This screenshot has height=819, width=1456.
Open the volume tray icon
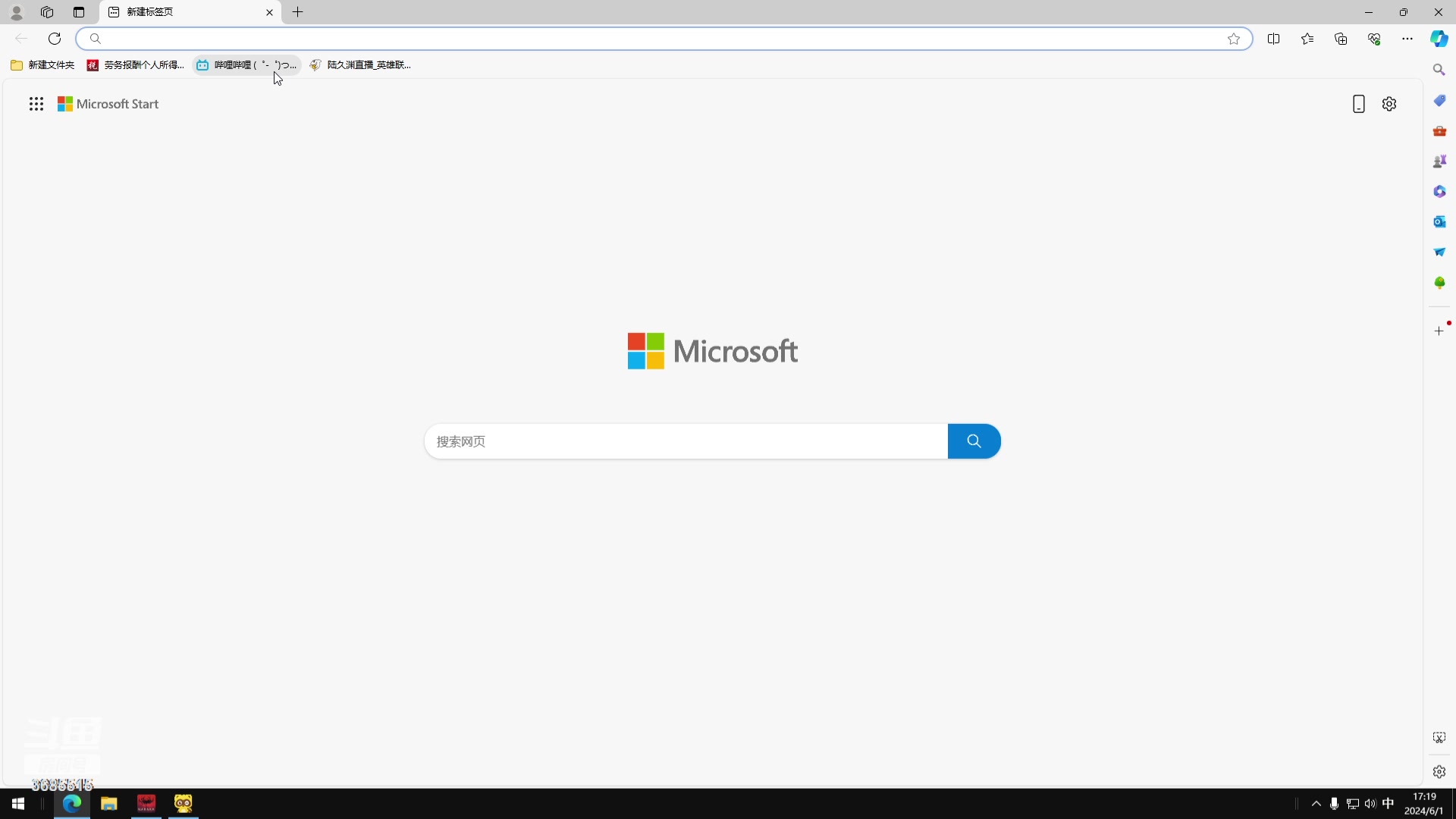pos(1370,804)
